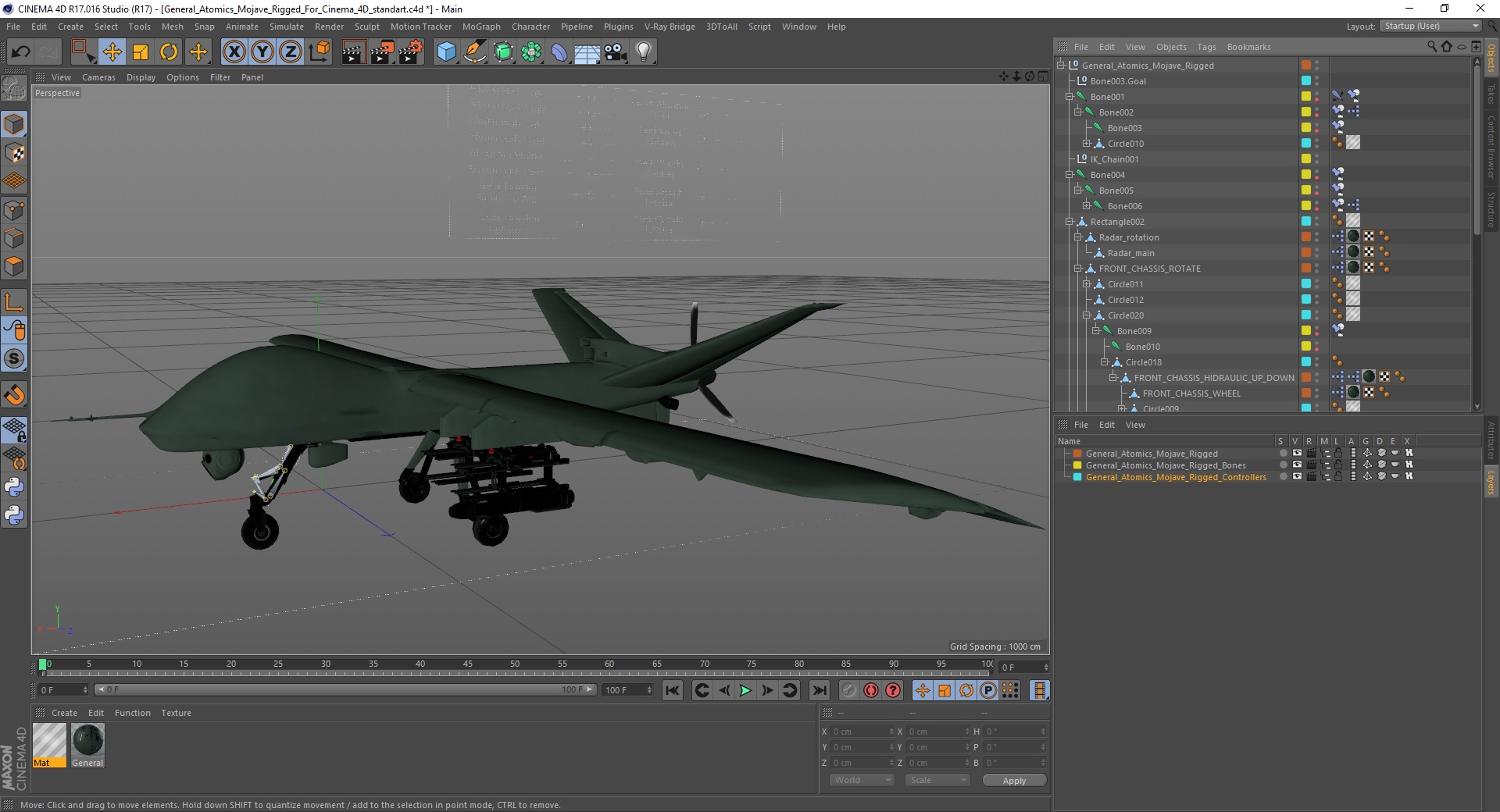This screenshot has height=812, width=1500.
Task: Click the cyan layer color of the Controllers layer
Action: coord(1077,477)
